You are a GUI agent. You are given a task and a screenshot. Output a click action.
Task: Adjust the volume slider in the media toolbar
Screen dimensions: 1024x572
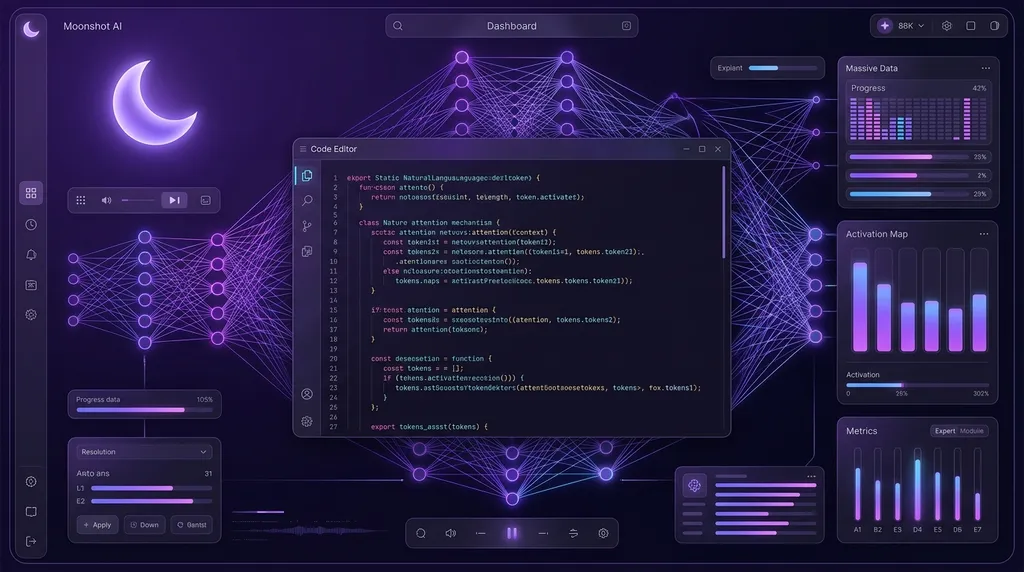coord(137,200)
